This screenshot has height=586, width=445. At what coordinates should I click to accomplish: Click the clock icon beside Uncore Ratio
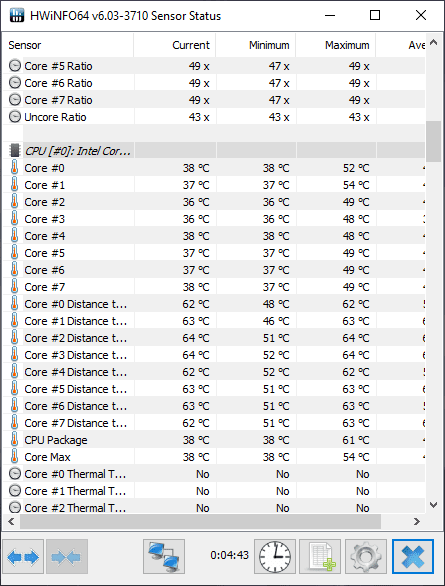(15, 117)
